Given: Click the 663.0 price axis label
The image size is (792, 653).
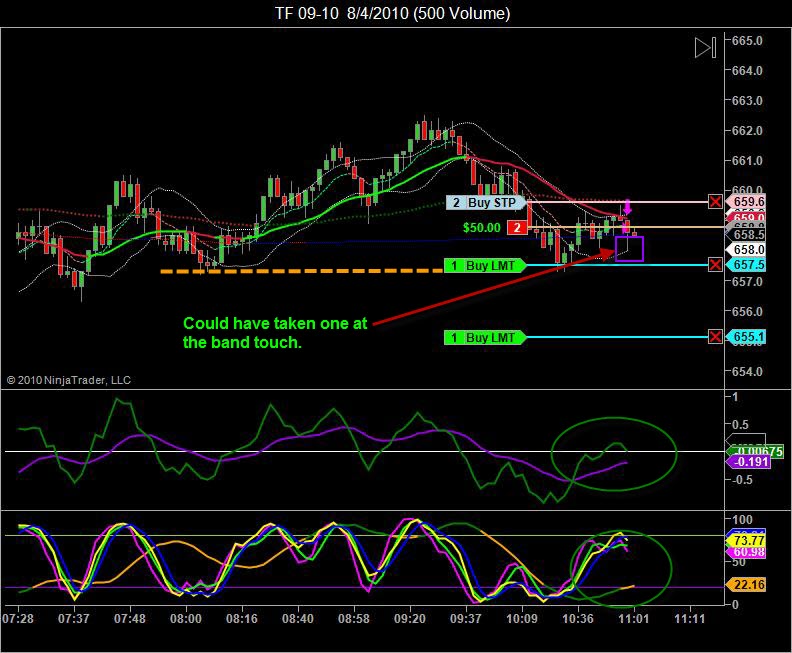Looking at the screenshot, I should [x=748, y=101].
